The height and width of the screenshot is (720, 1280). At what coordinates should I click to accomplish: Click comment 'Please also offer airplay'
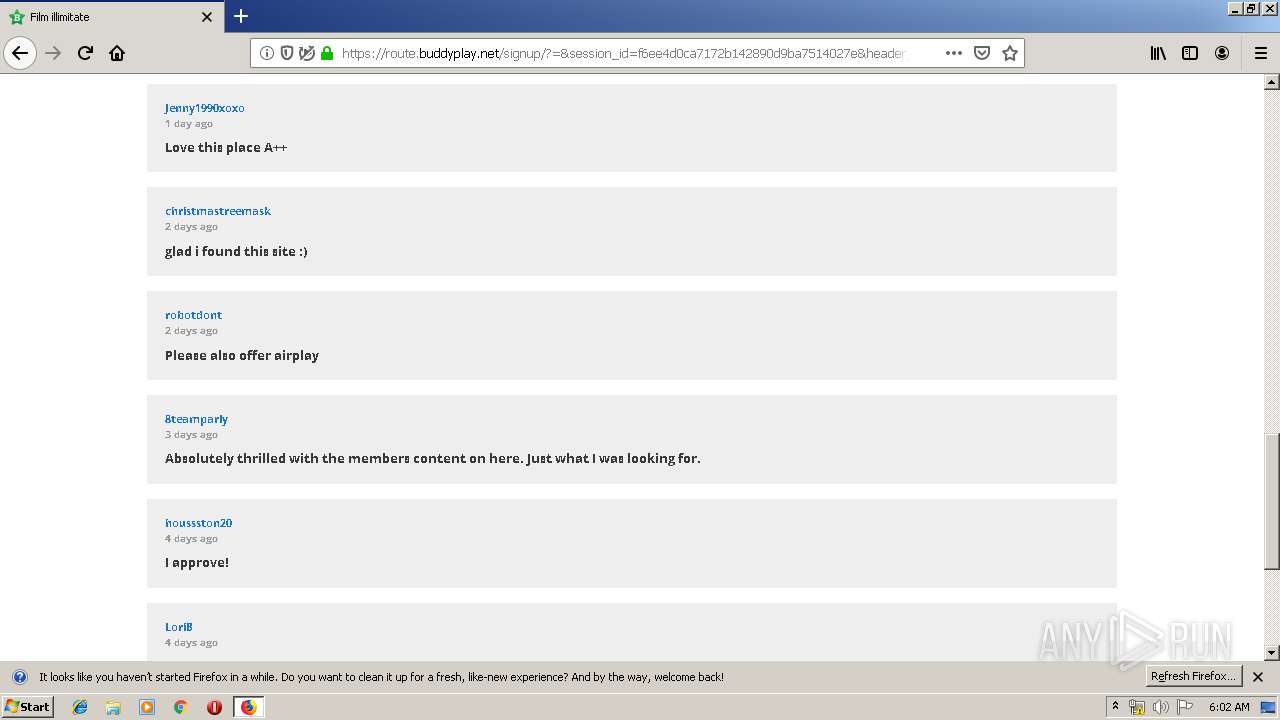(242, 355)
